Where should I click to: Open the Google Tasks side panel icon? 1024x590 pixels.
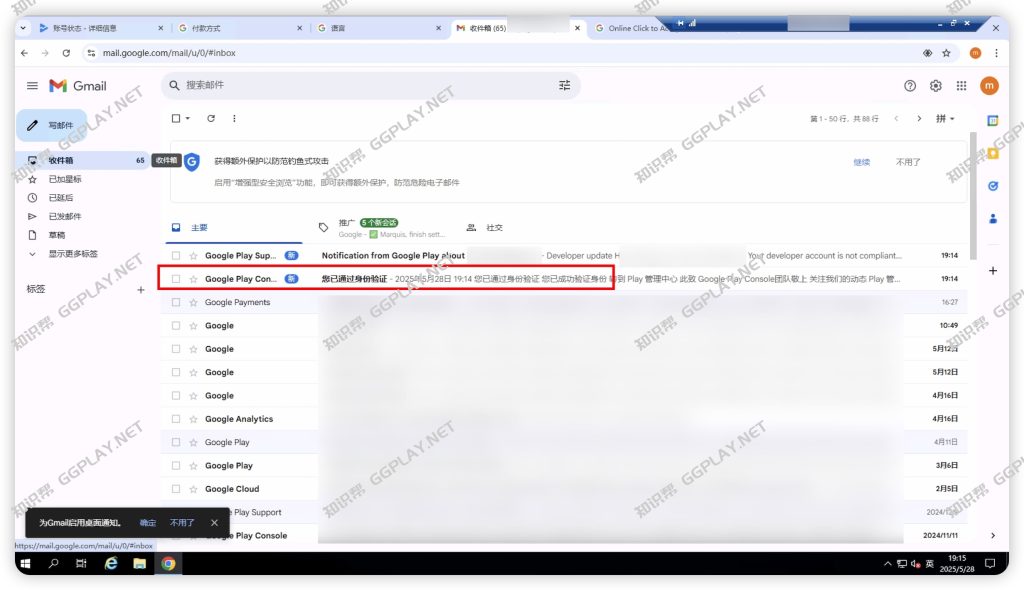993,186
